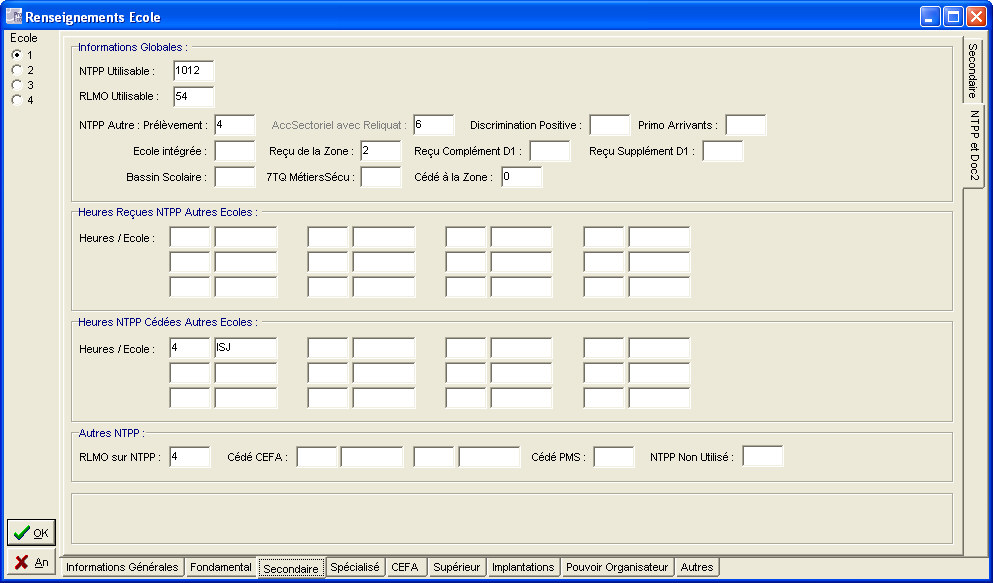Click the Reçu de la Zone field
993x583 pixels.
[381, 151]
